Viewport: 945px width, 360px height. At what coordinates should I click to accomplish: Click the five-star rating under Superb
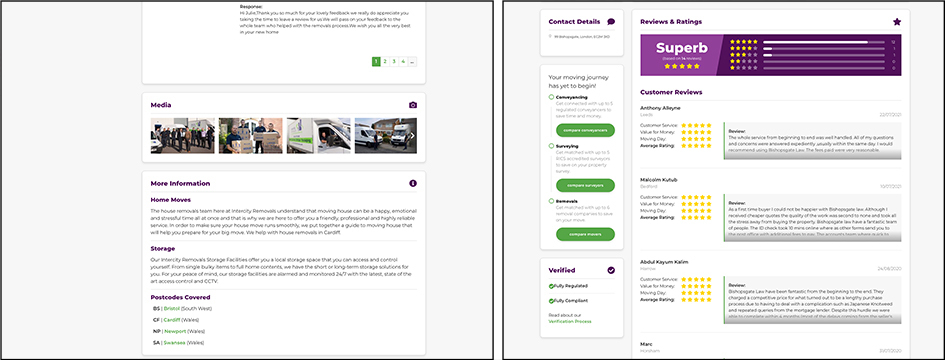click(682, 66)
